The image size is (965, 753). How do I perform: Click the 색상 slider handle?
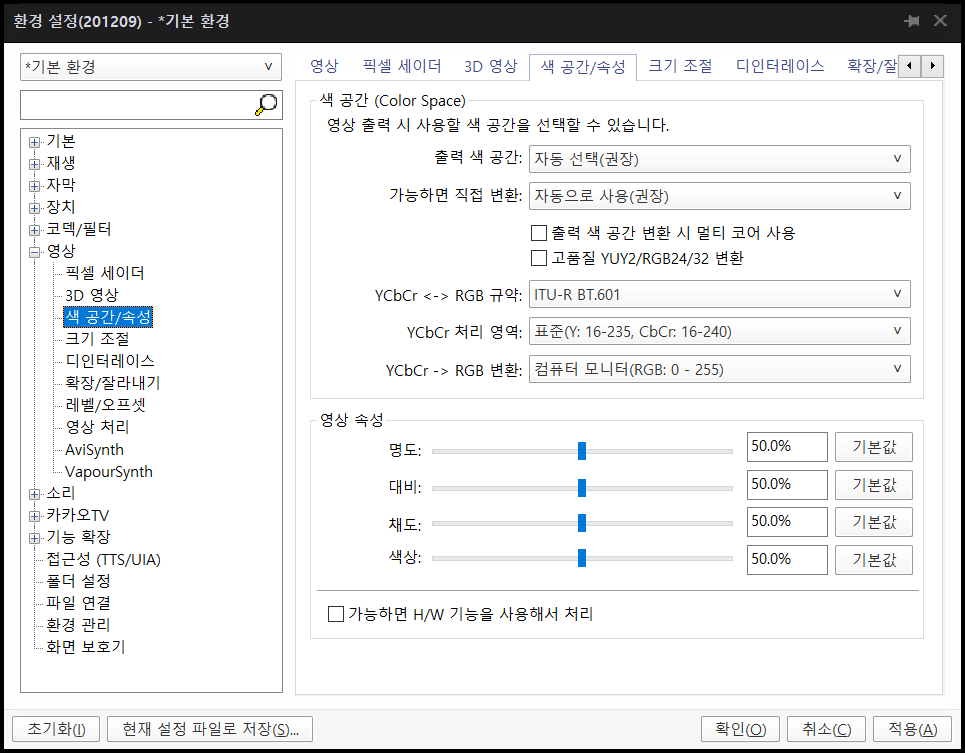coord(582,558)
